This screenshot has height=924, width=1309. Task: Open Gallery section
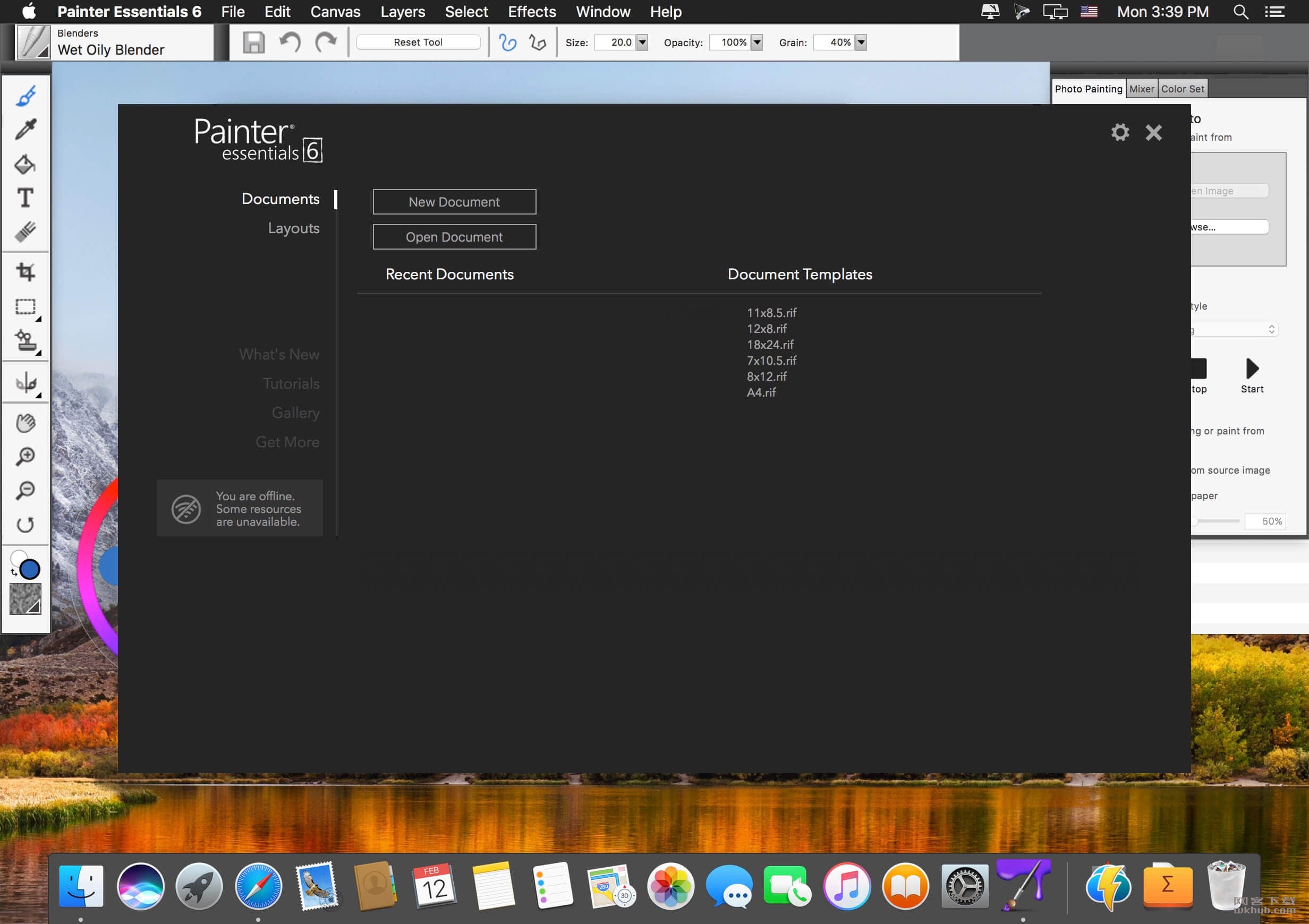295,413
